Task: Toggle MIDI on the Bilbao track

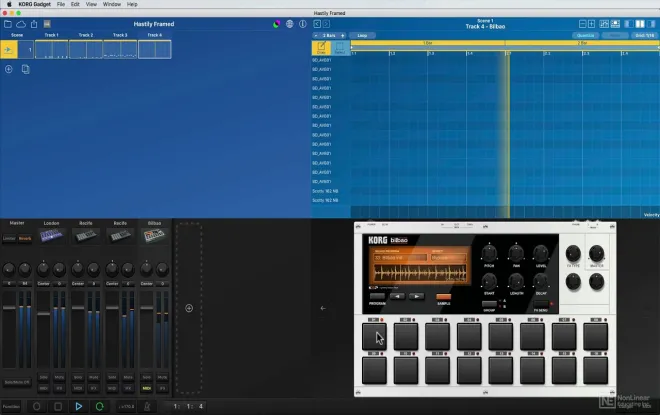Action: [146, 388]
